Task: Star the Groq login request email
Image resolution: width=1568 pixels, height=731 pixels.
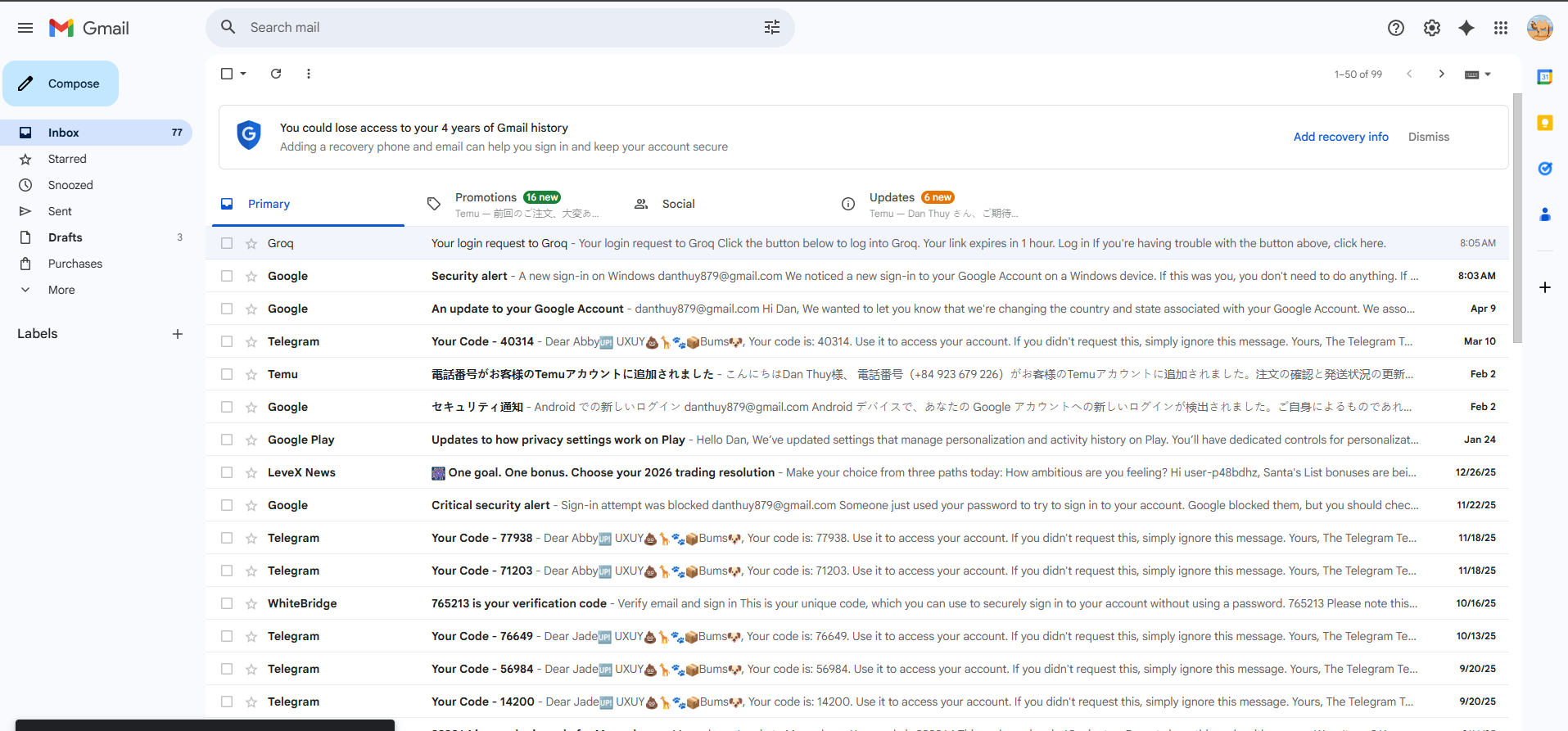Action: coord(251,243)
